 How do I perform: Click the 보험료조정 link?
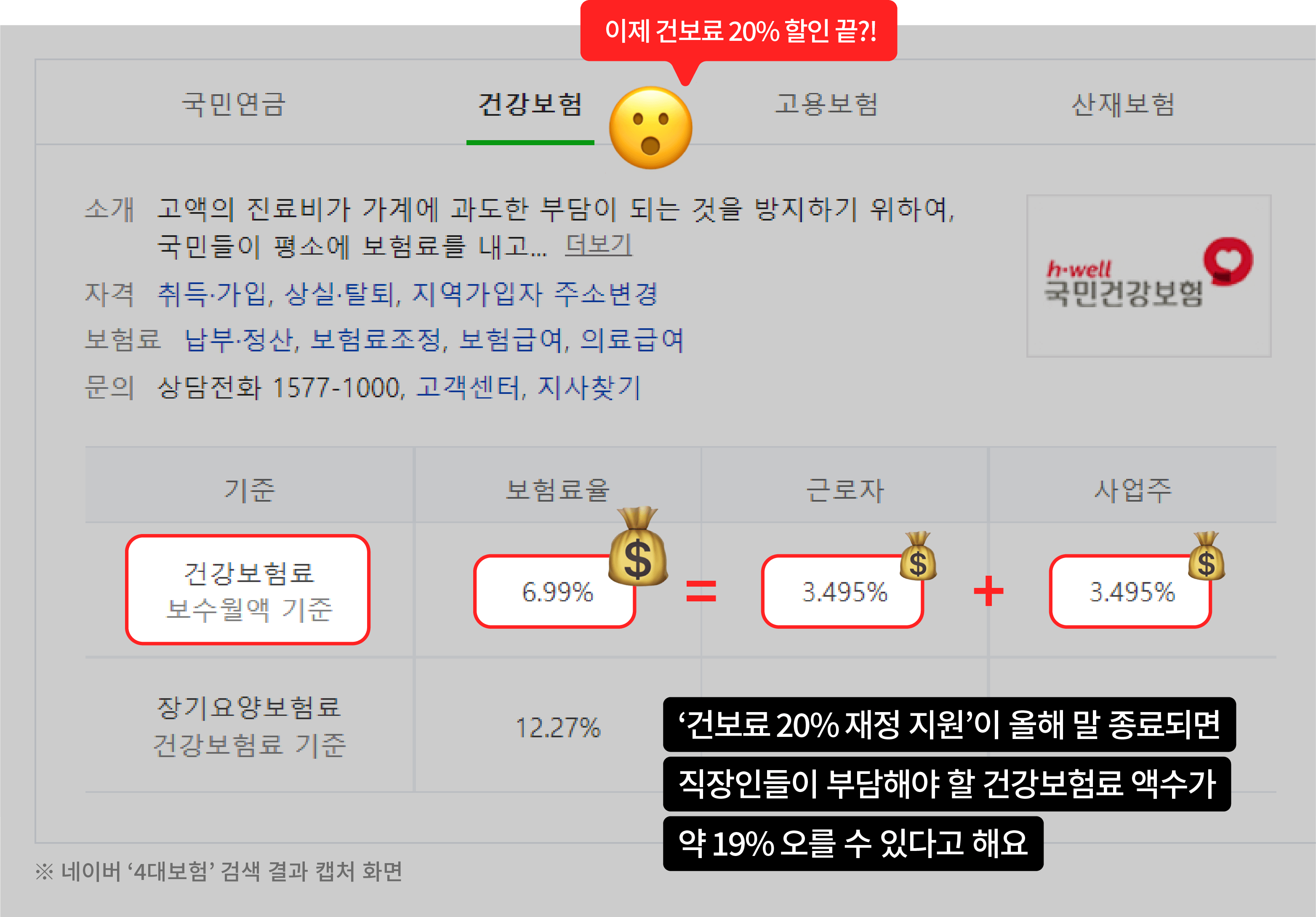point(377,340)
